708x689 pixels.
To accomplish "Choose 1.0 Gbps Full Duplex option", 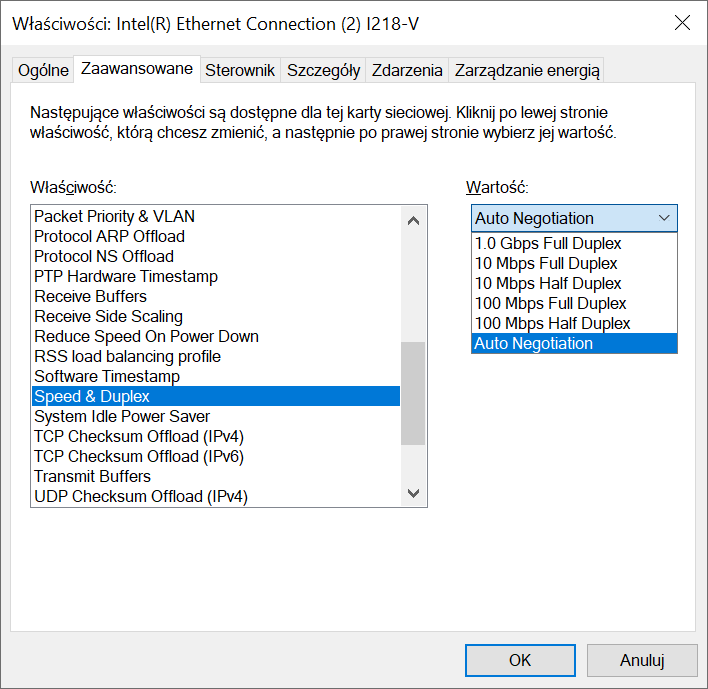I will (548, 244).
